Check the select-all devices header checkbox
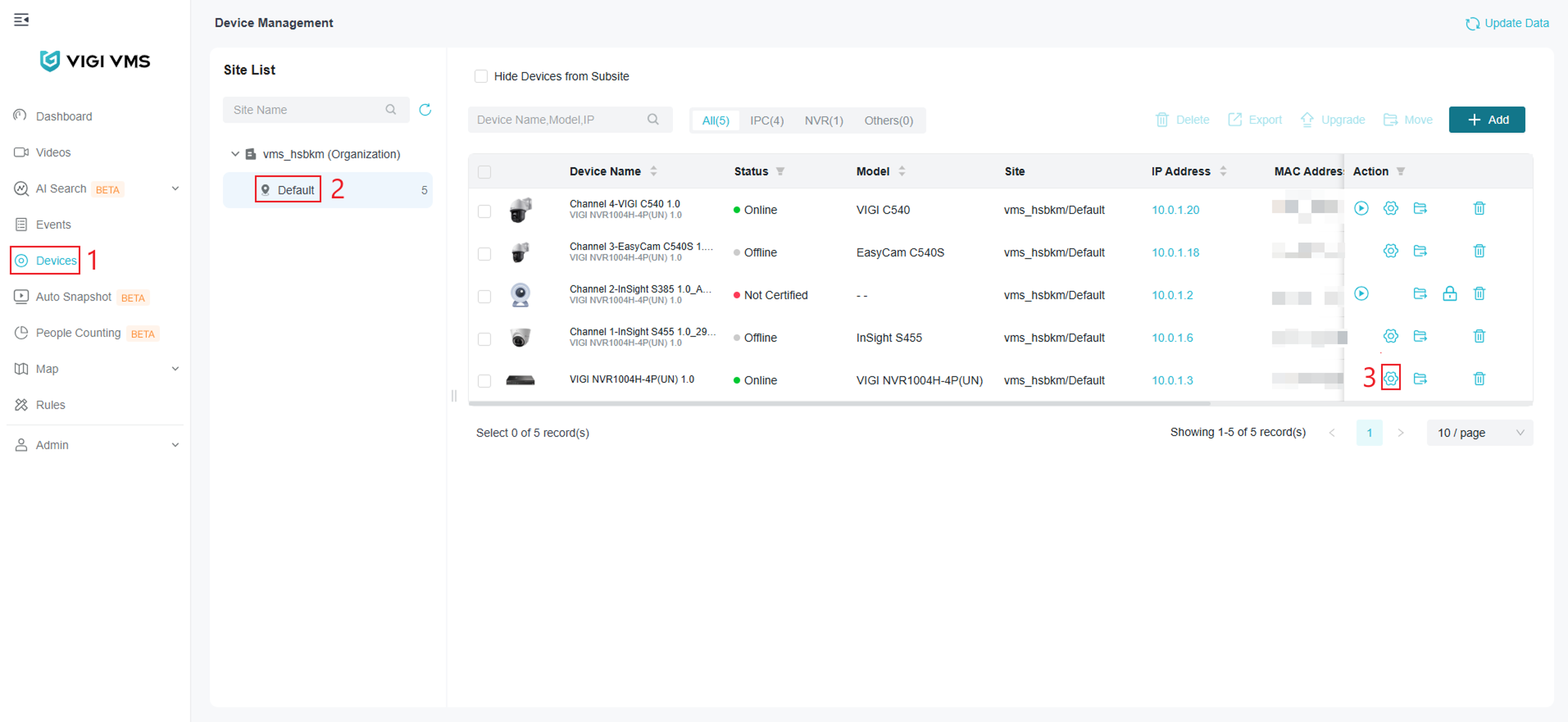Viewport: 1568px width, 722px height. coord(484,172)
